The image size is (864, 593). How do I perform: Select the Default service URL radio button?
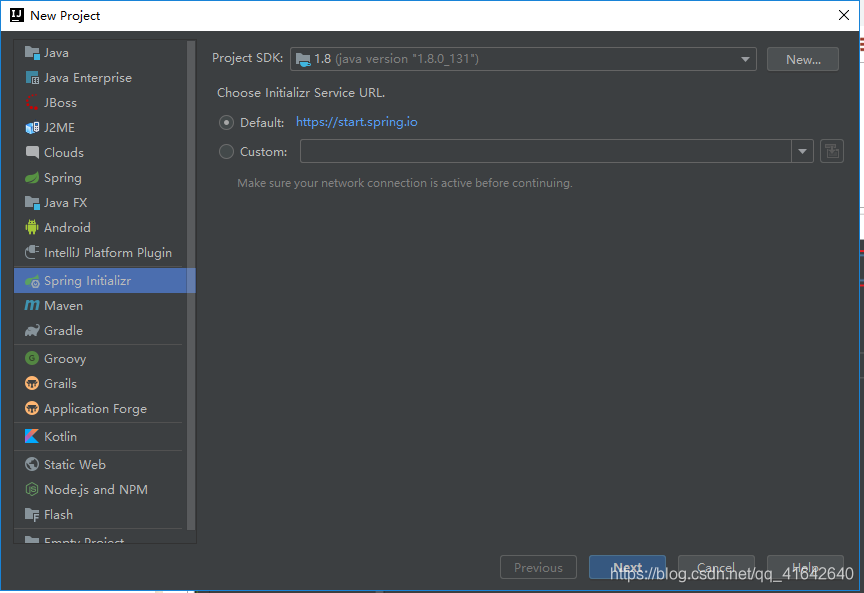pyautogui.click(x=226, y=122)
